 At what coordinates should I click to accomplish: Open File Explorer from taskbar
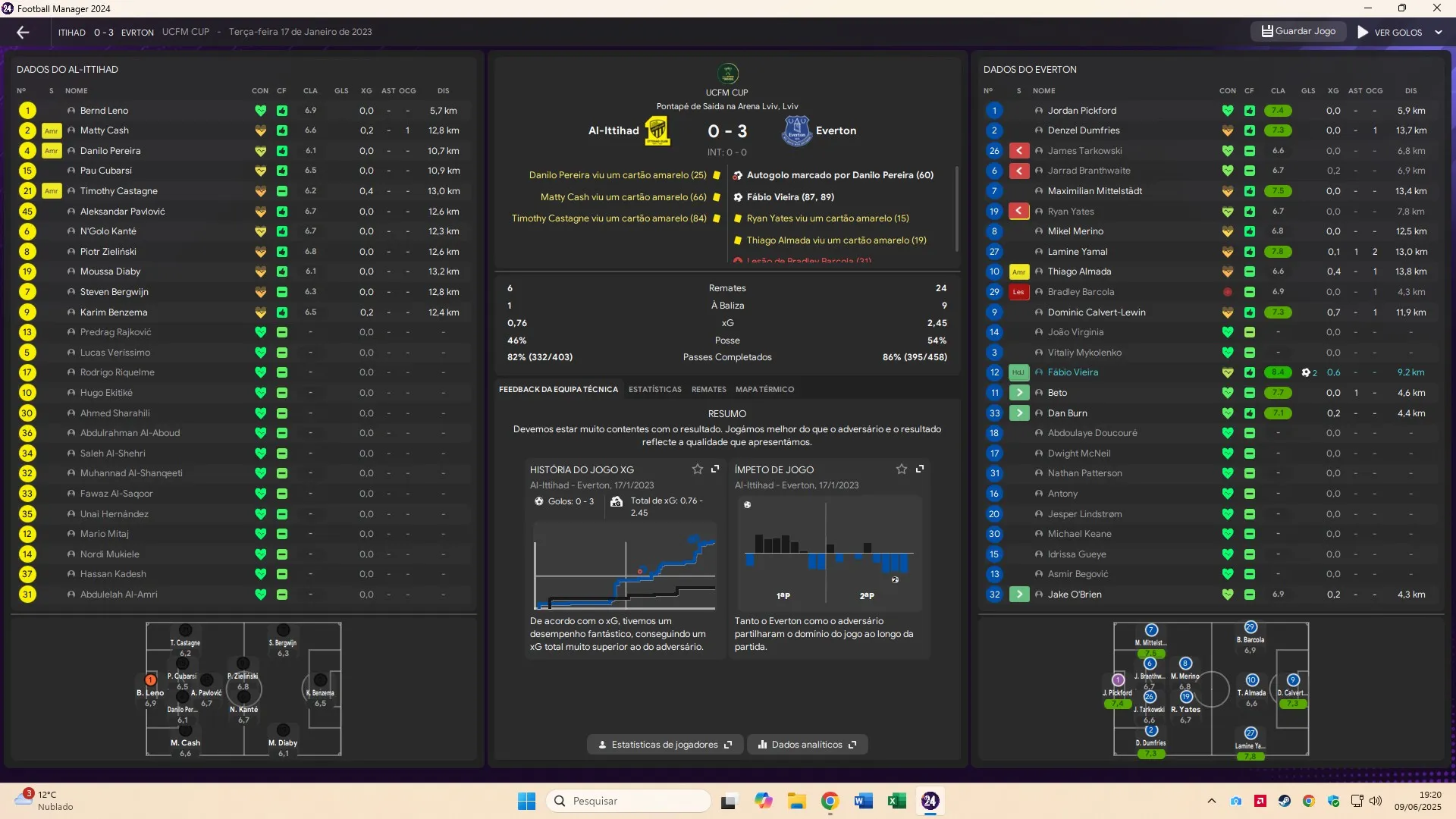(x=796, y=801)
